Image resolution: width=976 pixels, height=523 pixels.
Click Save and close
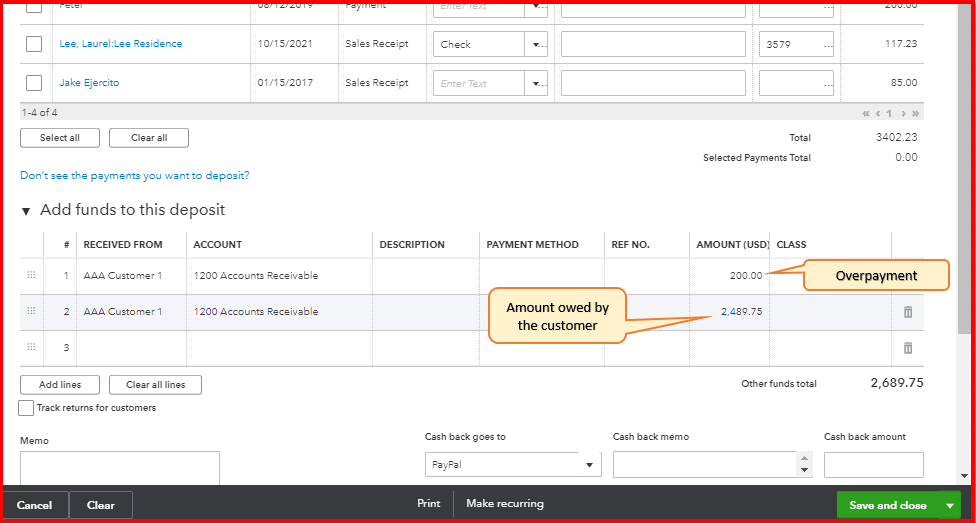click(x=888, y=506)
